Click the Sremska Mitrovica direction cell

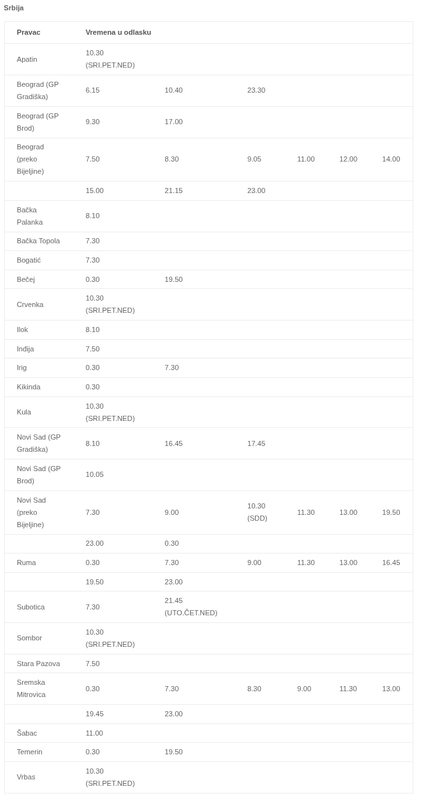click(32, 689)
